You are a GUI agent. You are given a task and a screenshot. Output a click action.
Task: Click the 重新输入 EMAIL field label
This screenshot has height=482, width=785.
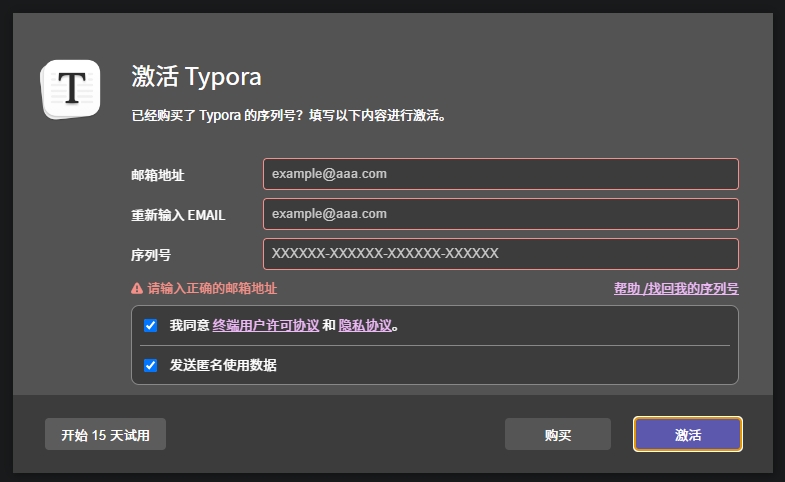tap(178, 215)
